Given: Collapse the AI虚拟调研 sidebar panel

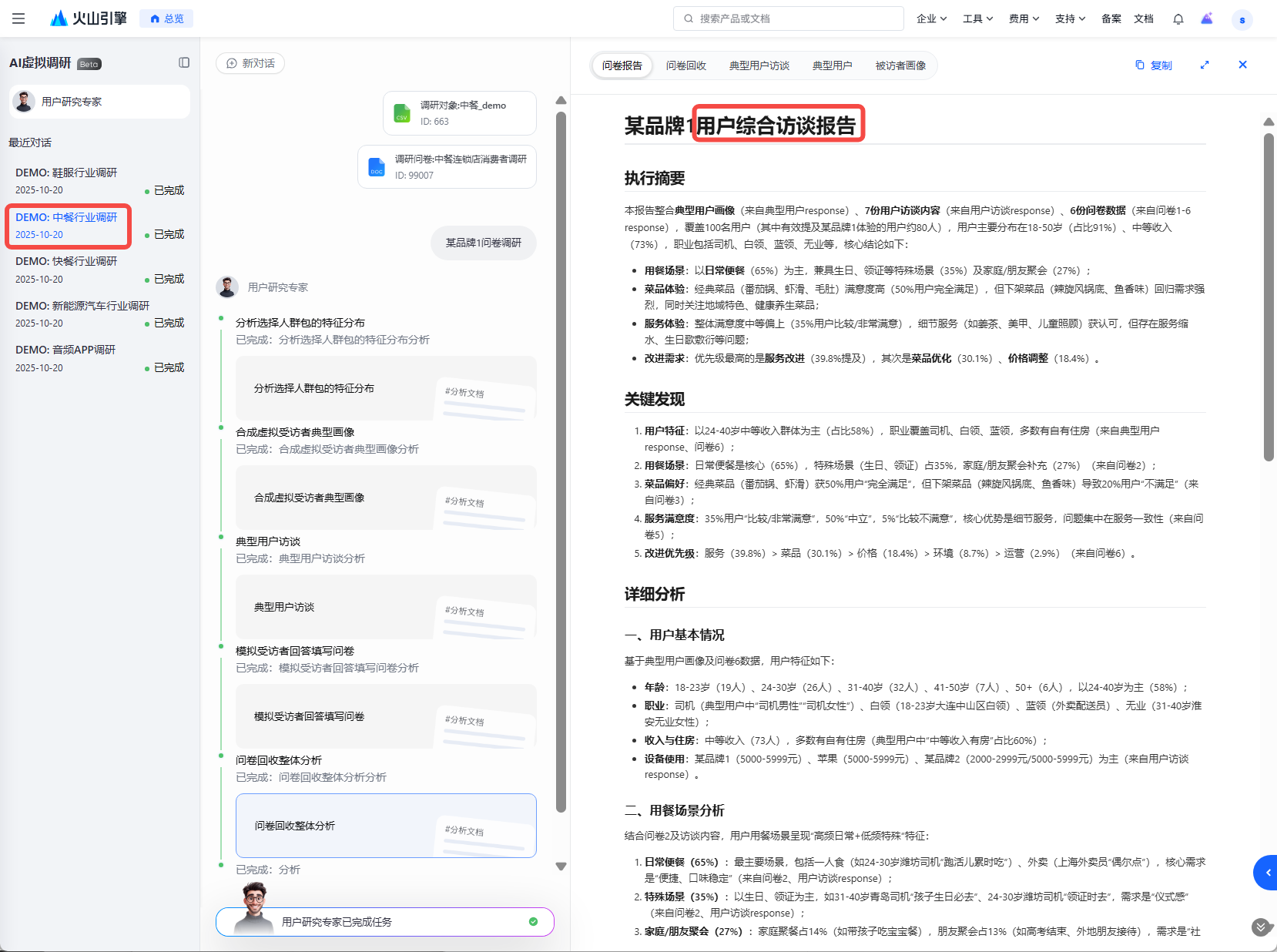Looking at the screenshot, I should pyautogui.click(x=184, y=62).
